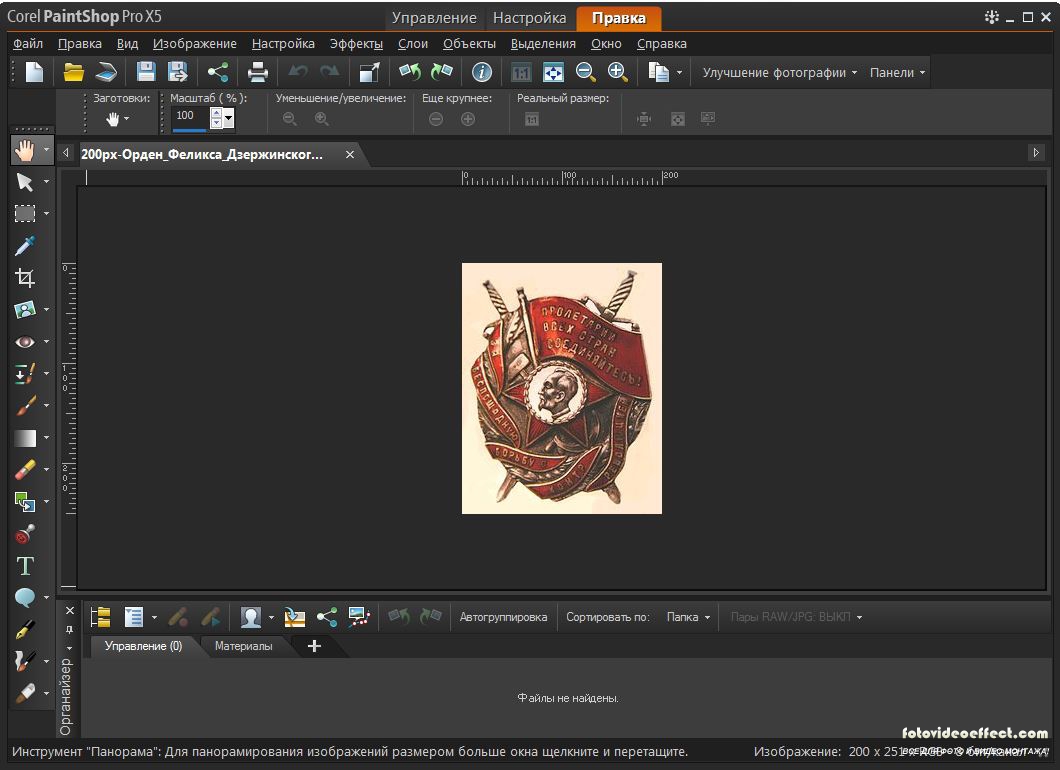Rotate the image left with the toolbar icon
Screen dimensions: 1060x770
tap(410, 72)
